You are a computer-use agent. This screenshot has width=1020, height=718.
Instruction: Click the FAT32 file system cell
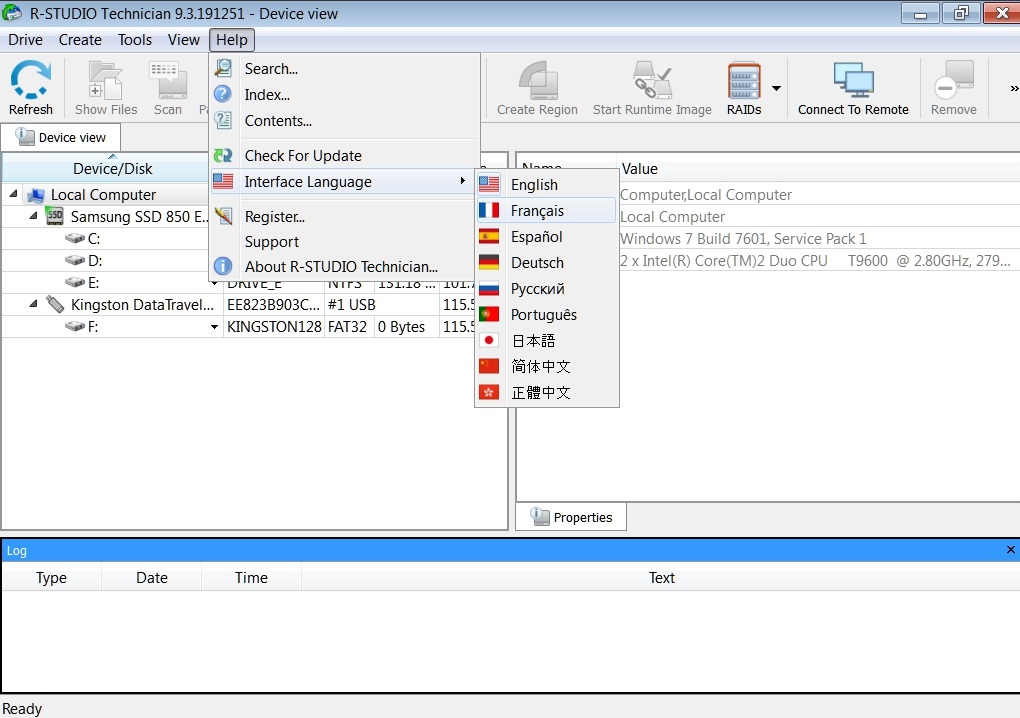(347, 327)
